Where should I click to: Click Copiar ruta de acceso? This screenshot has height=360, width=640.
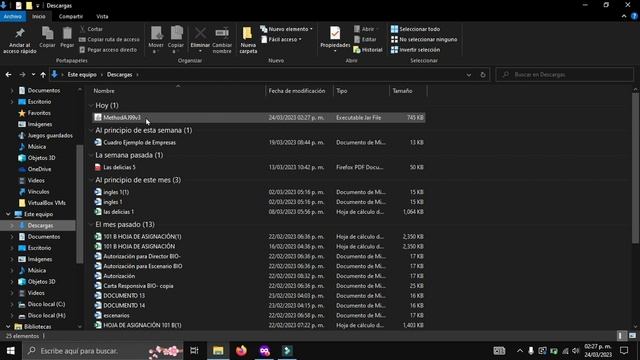[109, 40]
